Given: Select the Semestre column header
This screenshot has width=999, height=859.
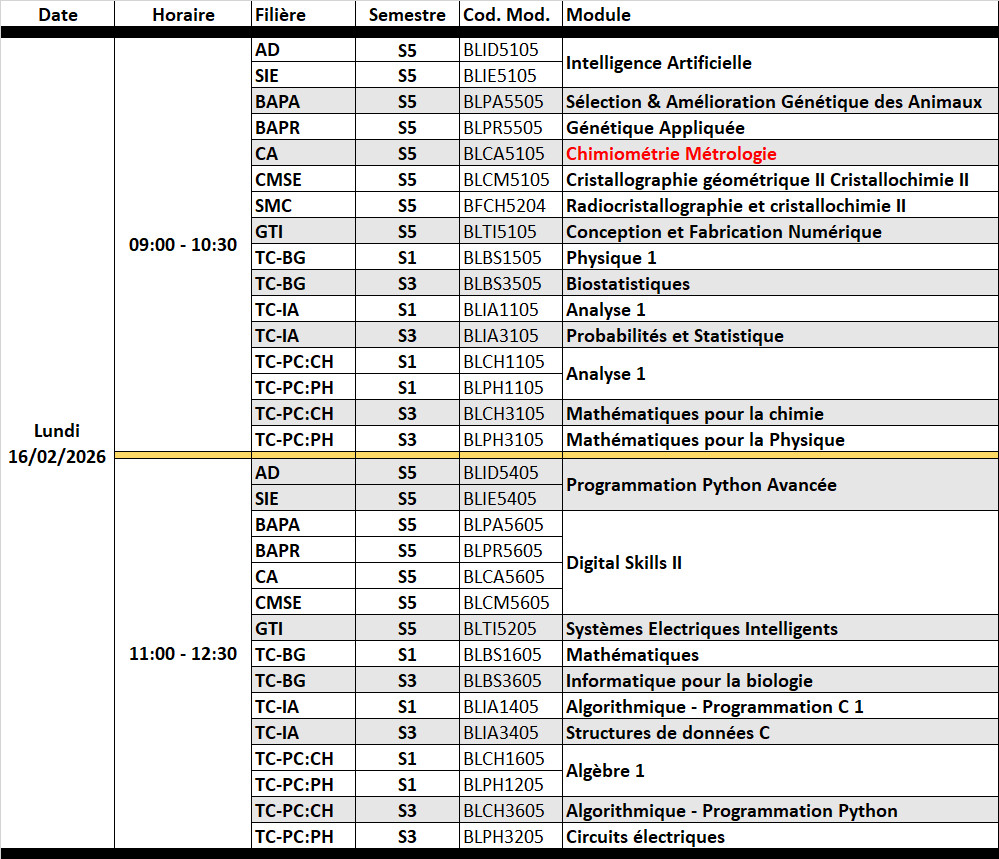Looking at the screenshot, I should [406, 15].
